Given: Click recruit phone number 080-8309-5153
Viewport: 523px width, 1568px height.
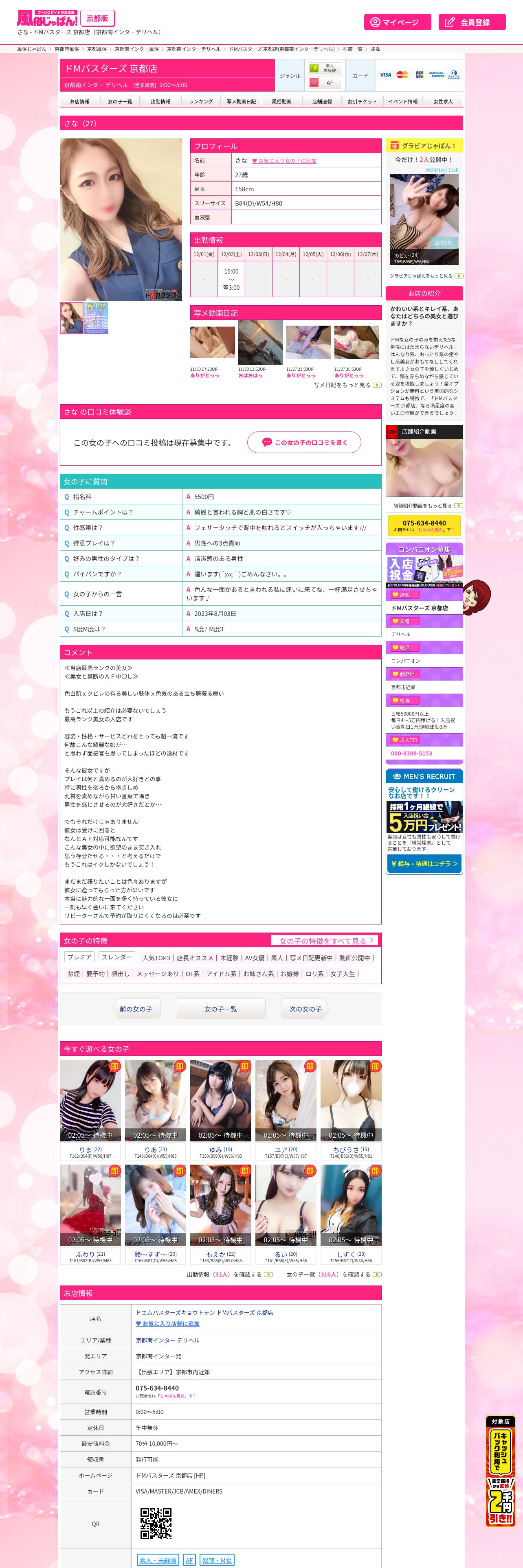Looking at the screenshot, I should point(411,753).
